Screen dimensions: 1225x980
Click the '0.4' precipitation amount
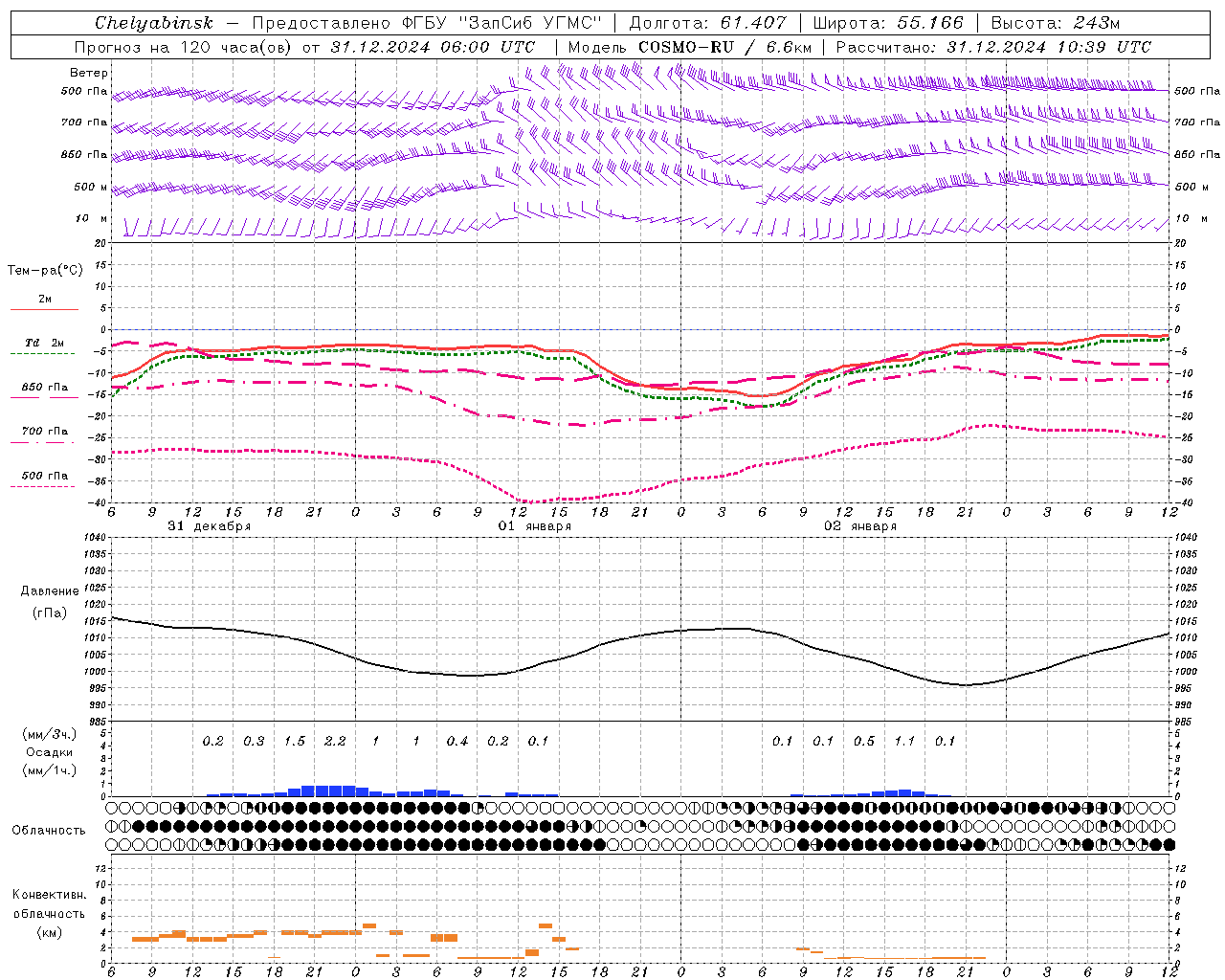tap(457, 742)
